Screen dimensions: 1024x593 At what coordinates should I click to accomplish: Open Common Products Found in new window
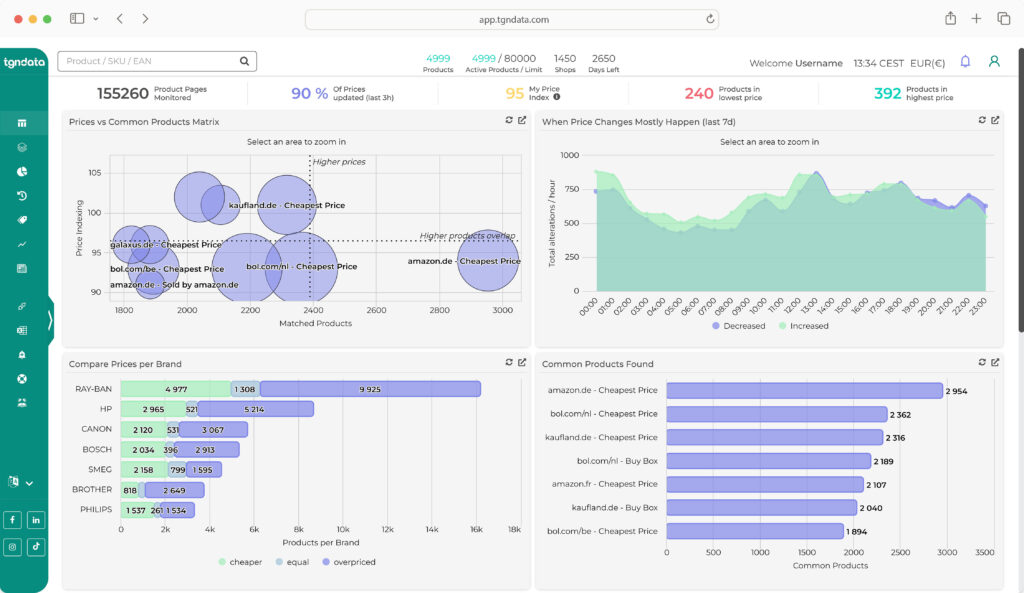coord(995,362)
